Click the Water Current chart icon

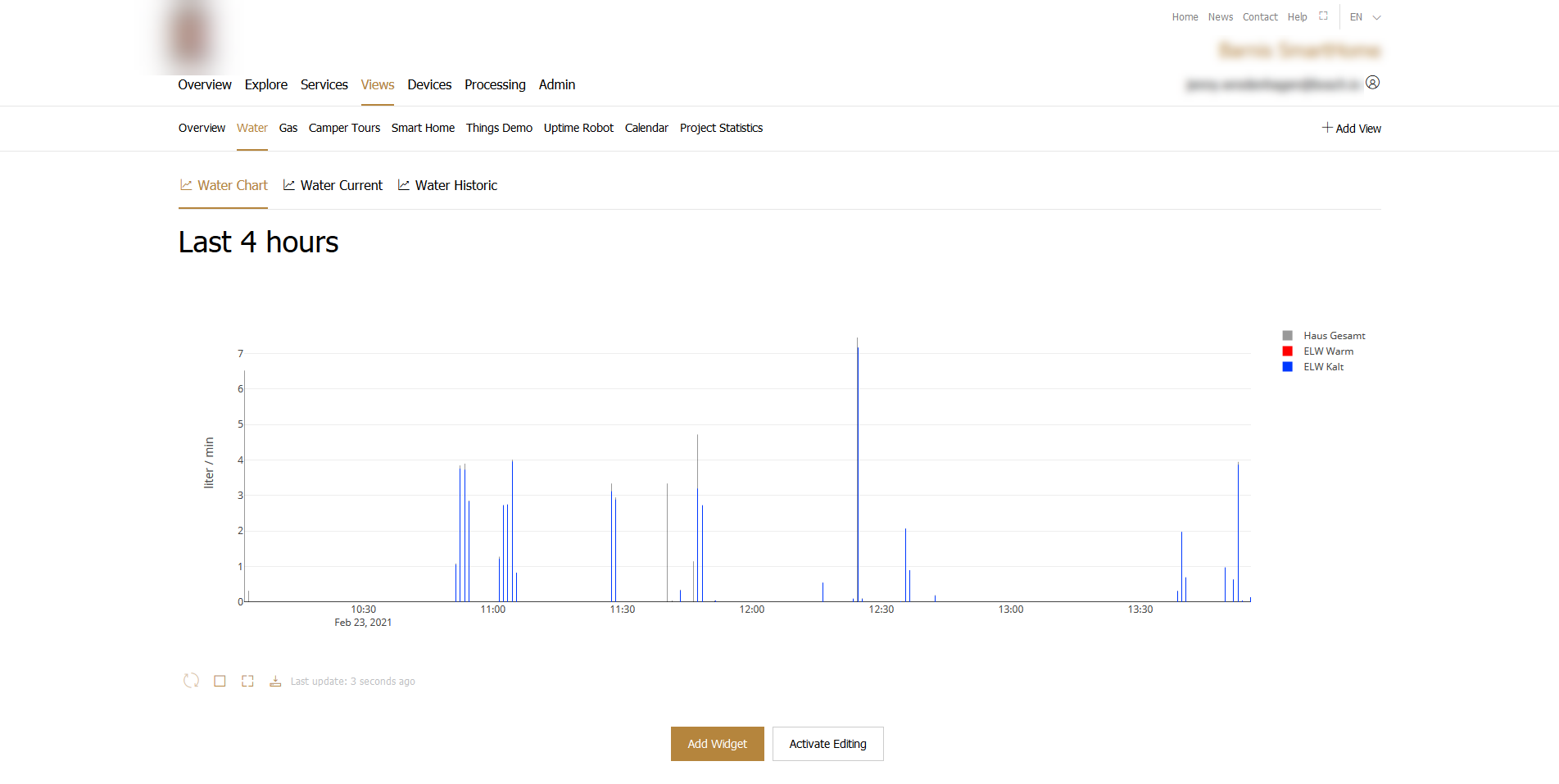point(289,185)
